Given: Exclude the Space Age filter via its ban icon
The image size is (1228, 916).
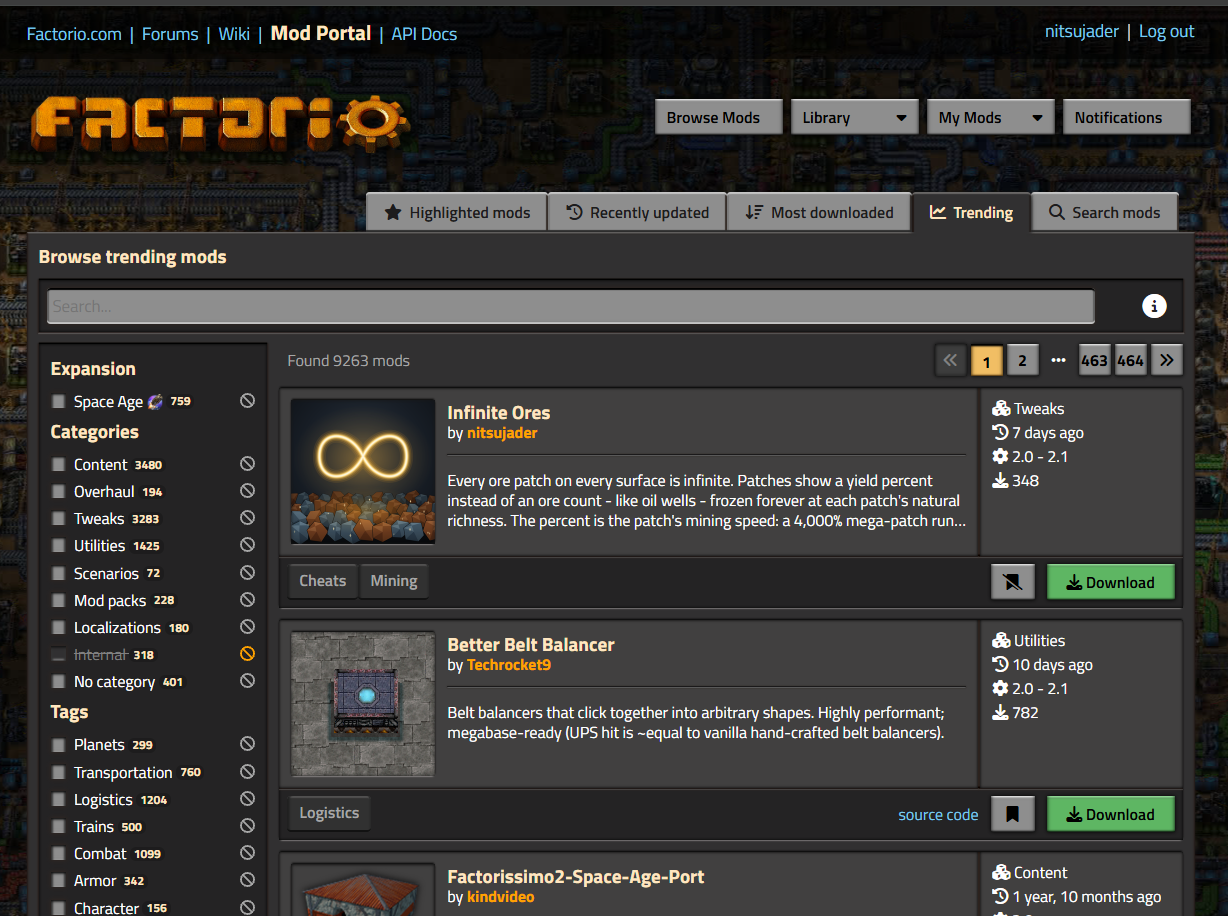Looking at the screenshot, I should [247, 401].
